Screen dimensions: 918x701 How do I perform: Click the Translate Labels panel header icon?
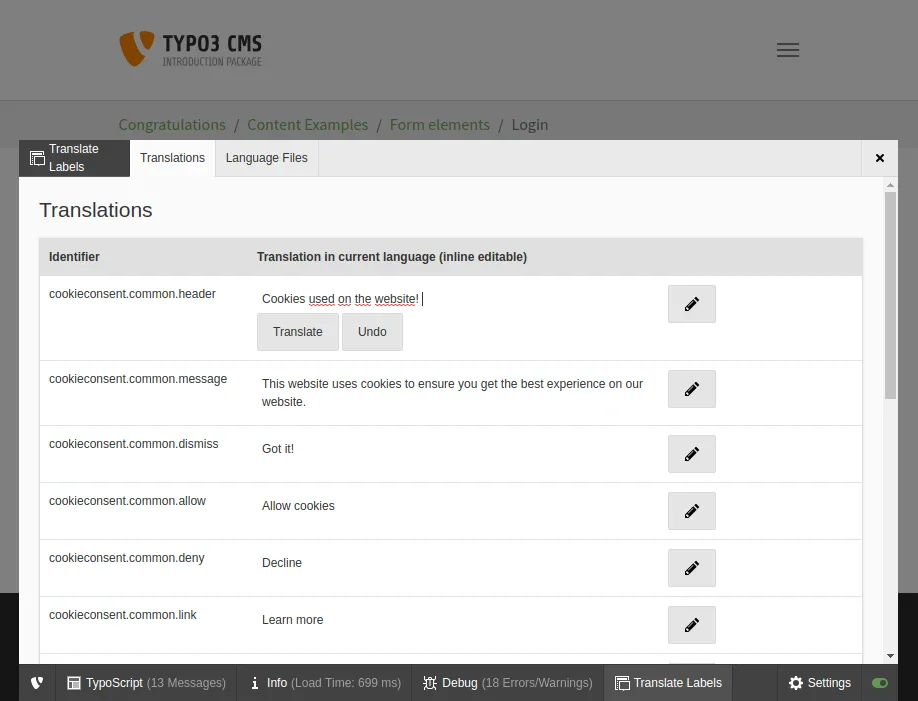[x=37, y=158]
